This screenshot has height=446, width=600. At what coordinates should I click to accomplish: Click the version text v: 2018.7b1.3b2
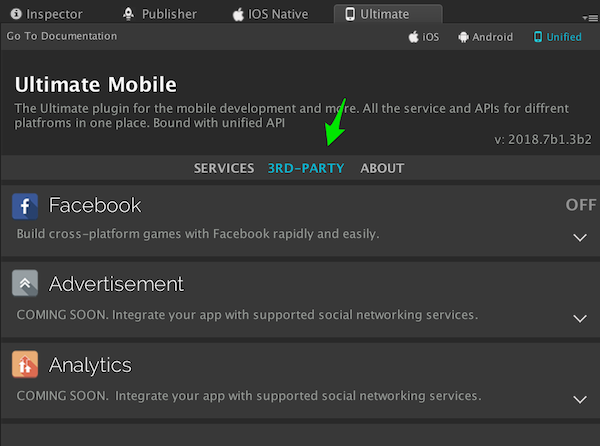pos(543,140)
